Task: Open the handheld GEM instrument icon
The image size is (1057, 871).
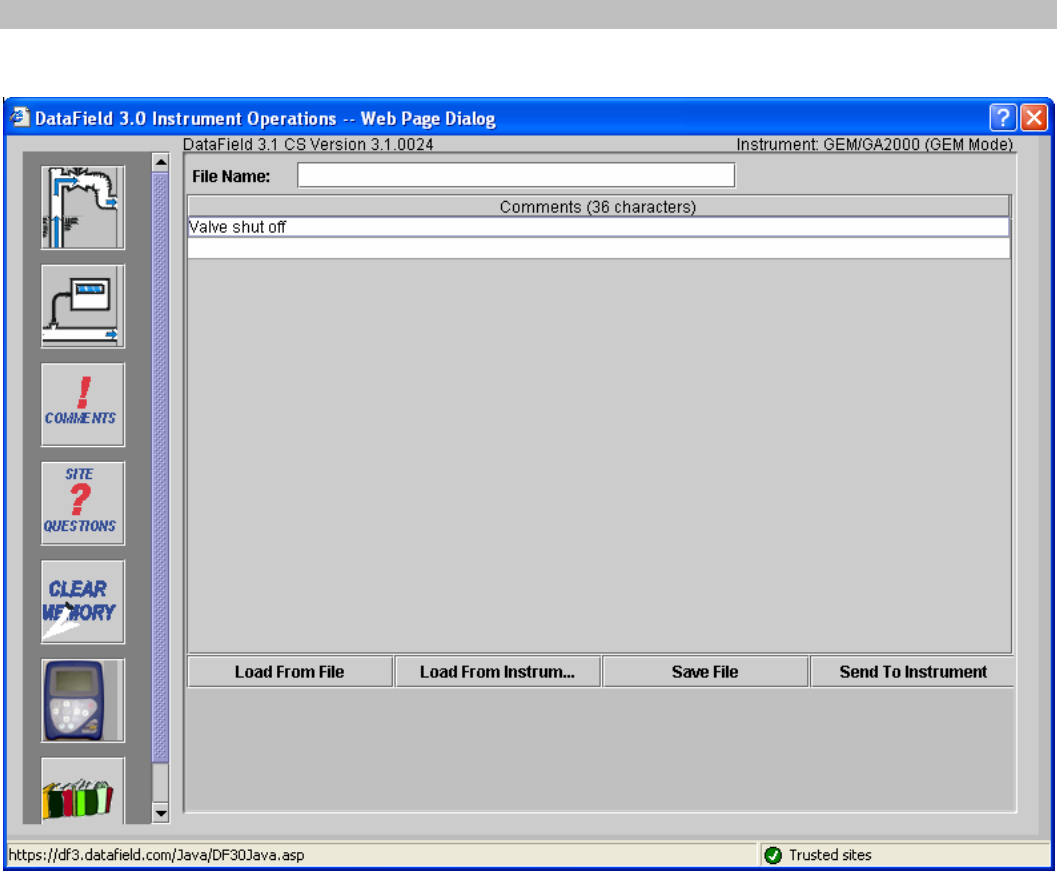Action: click(82, 700)
